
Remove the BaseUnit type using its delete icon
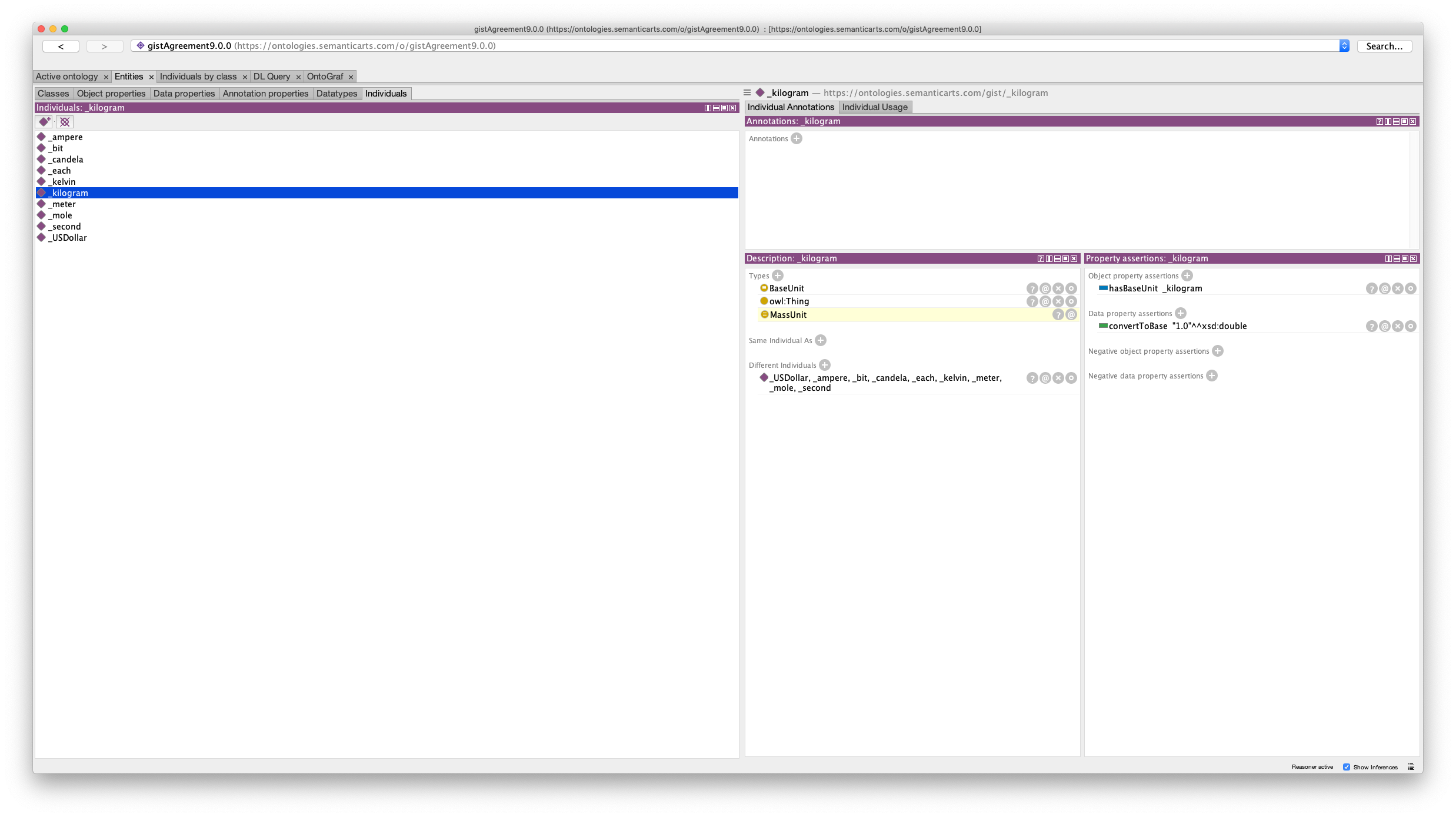tap(1058, 288)
